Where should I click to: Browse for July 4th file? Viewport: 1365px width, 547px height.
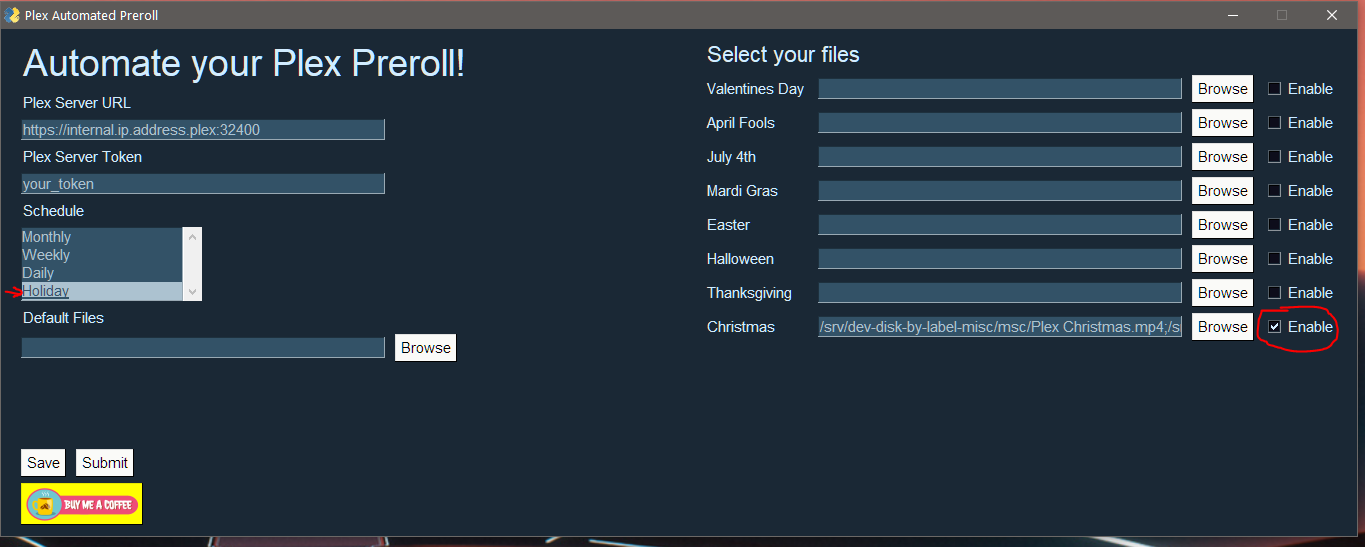pyautogui.click(x=1222, y=157)
